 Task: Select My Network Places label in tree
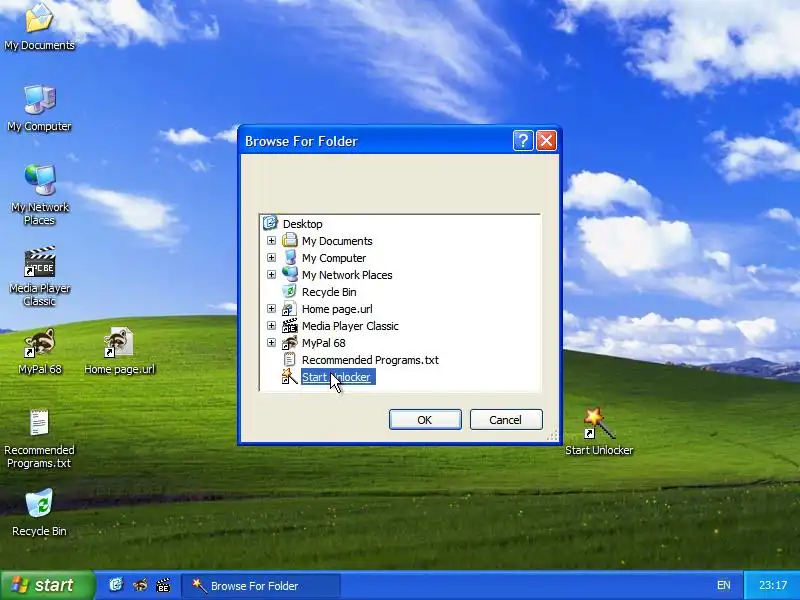coord(347,275)
